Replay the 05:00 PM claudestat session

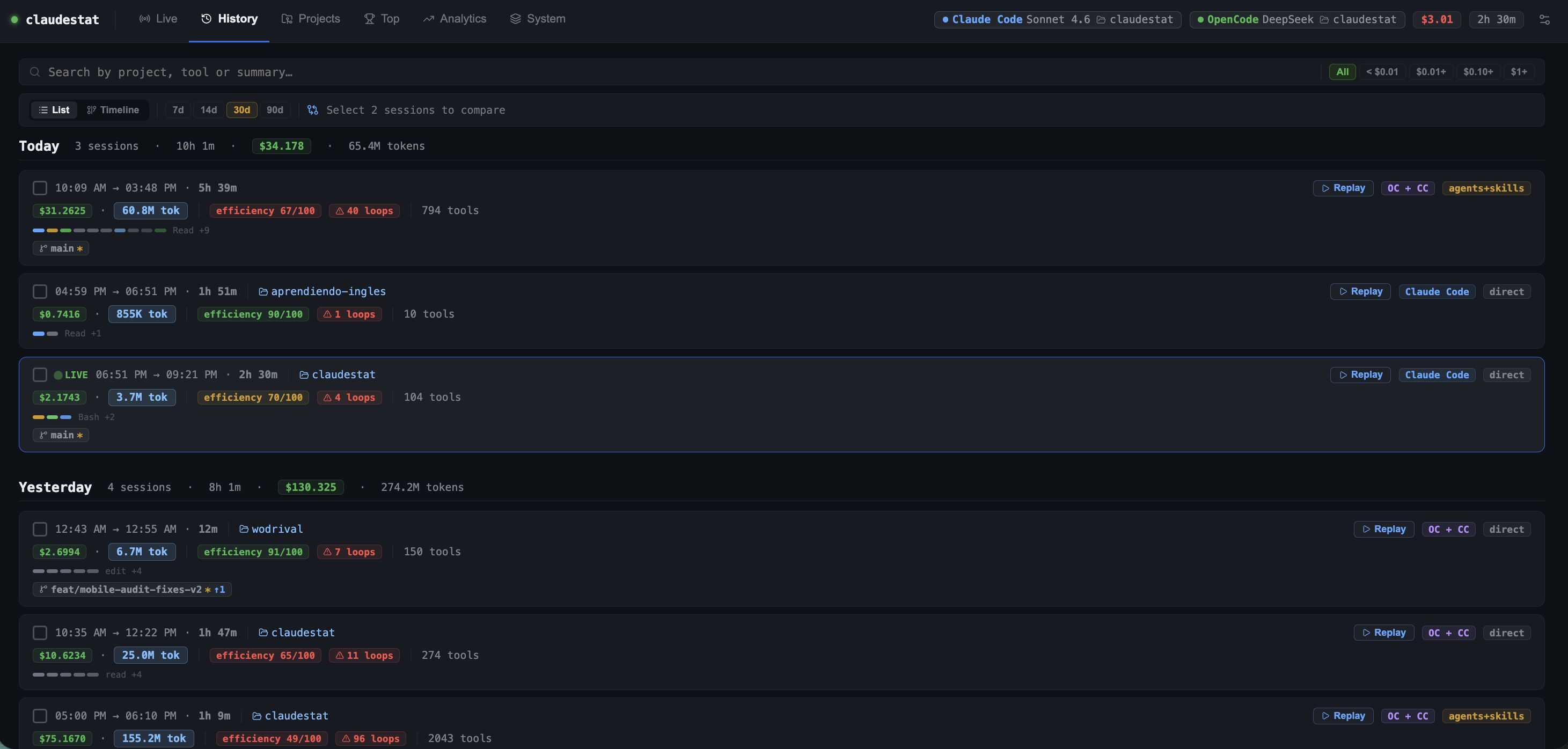click(x=1343, y=716)
